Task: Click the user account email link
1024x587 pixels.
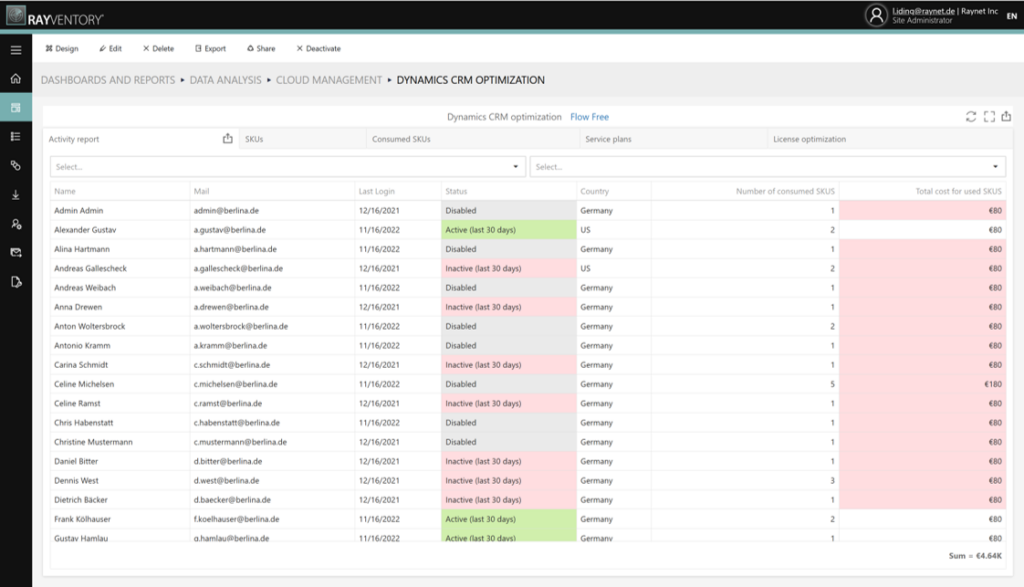Action: click(923, 11)
